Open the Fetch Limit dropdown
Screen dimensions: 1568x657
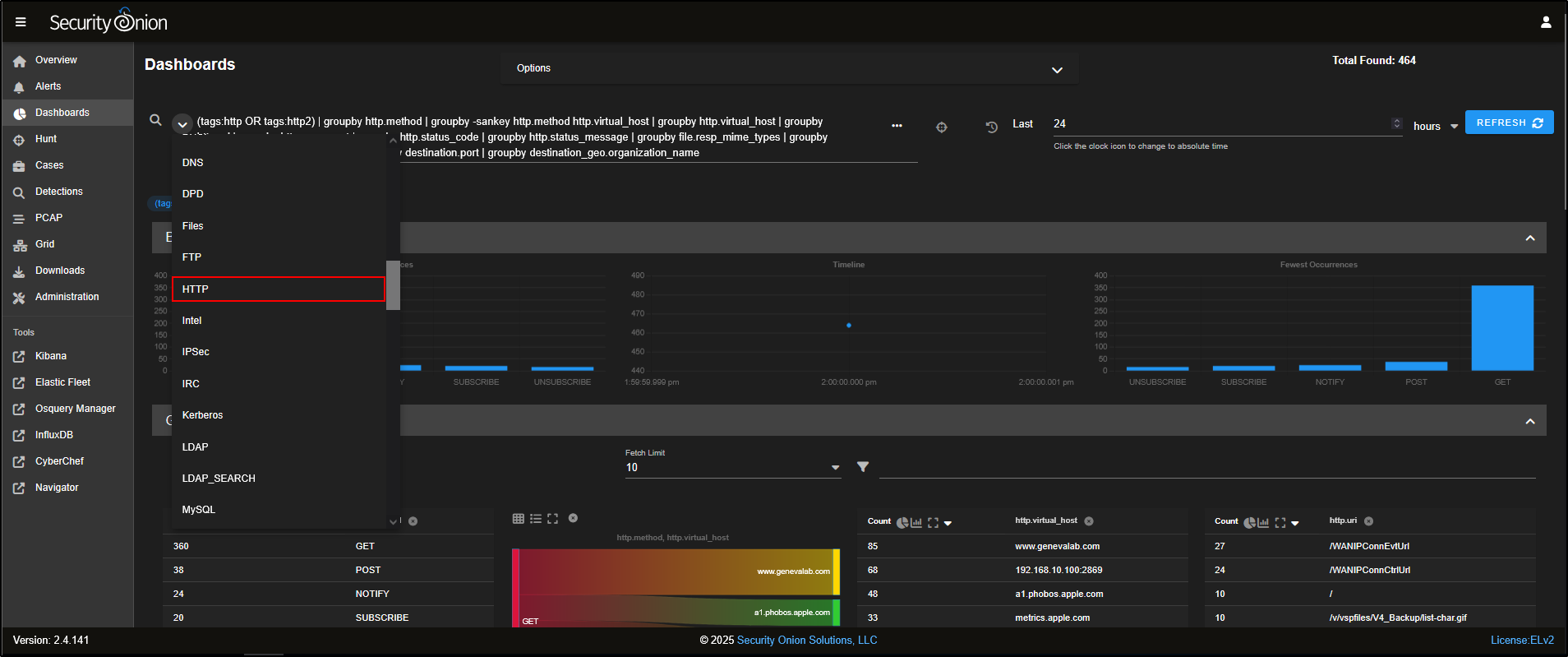tap(835, 468)
